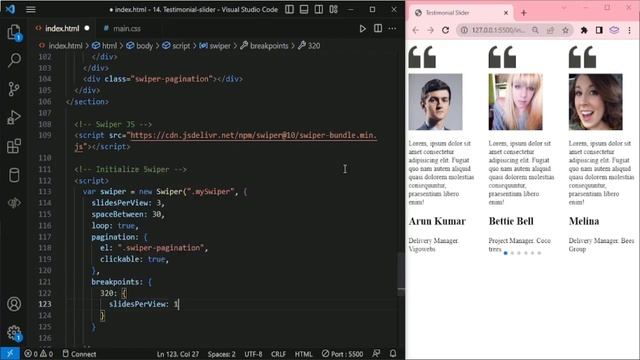This screenshot has height=360, width=640.
Task: Open the browser three-dot menu
Action: [x=629, y=30]
